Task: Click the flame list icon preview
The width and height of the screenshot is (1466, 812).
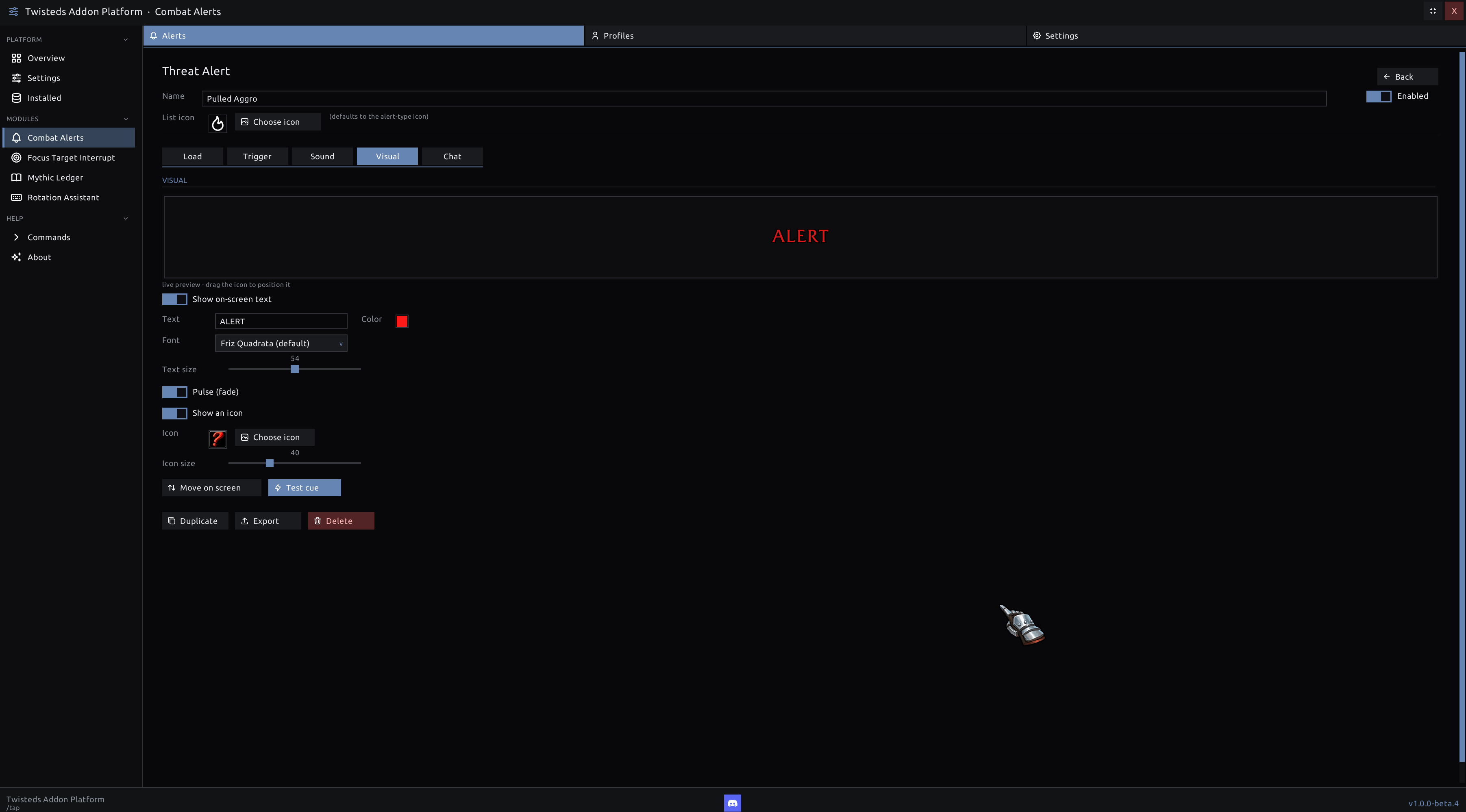Action: (x=218, y=123)
